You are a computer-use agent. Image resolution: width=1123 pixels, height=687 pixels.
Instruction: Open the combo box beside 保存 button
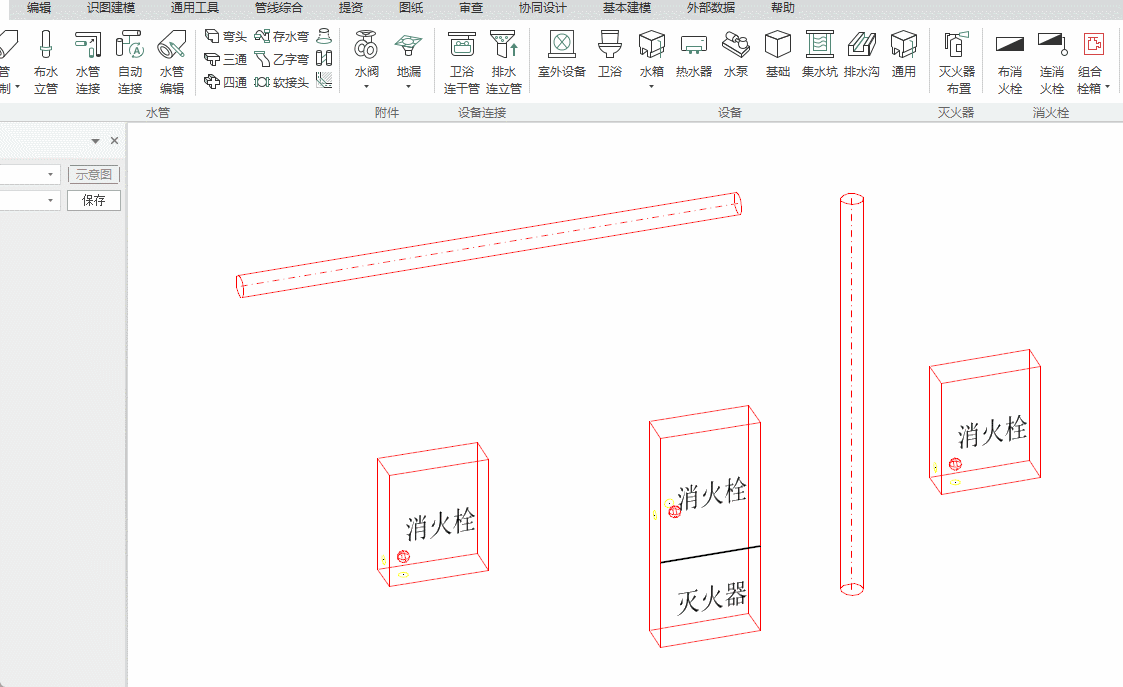(x=29, y=200)
